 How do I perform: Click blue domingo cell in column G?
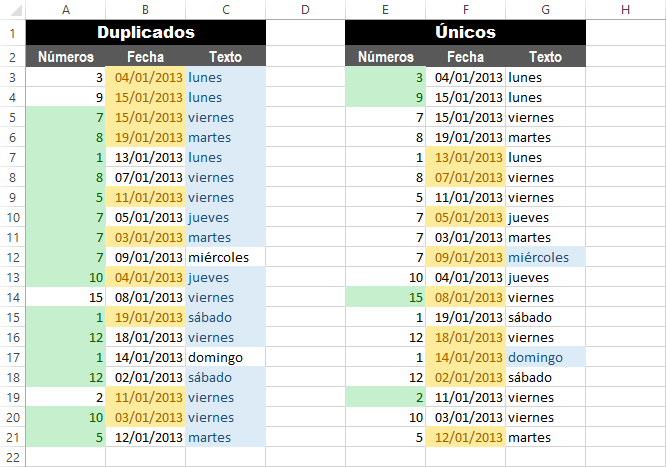tap(545, 357)
